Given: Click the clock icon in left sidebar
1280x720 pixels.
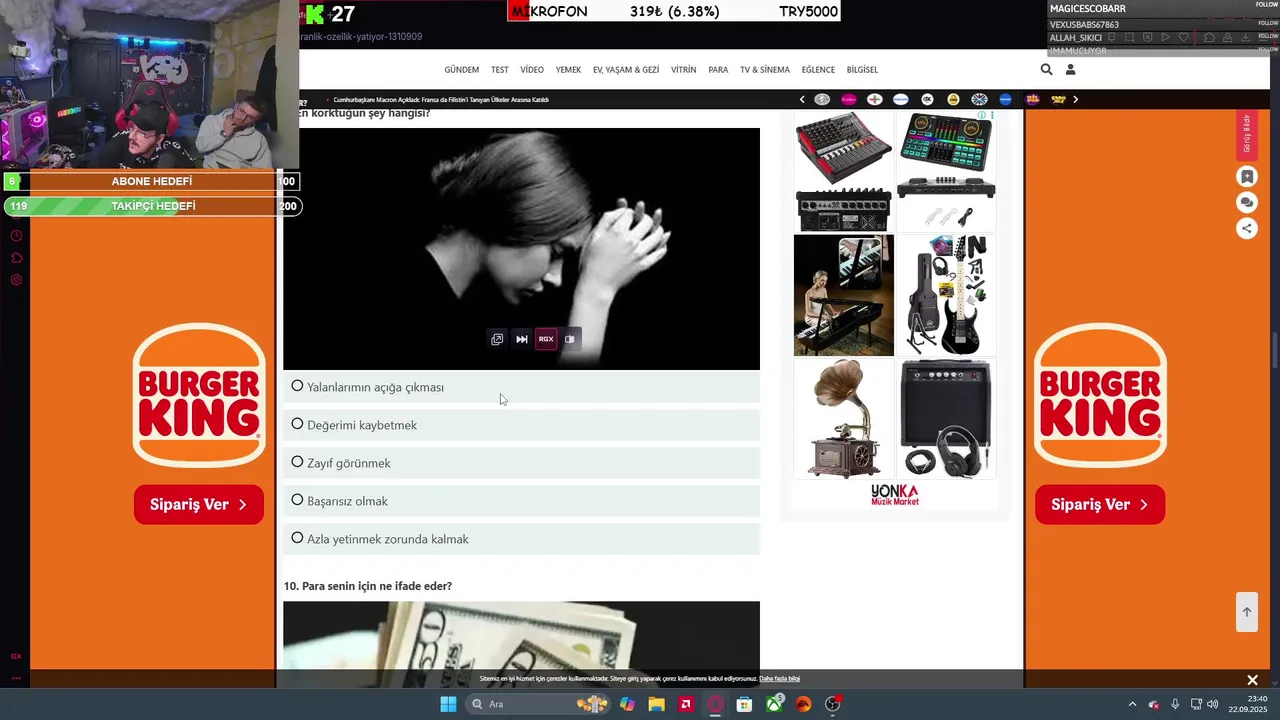Looking at the screenshot, I should click(x=16, y=236).
